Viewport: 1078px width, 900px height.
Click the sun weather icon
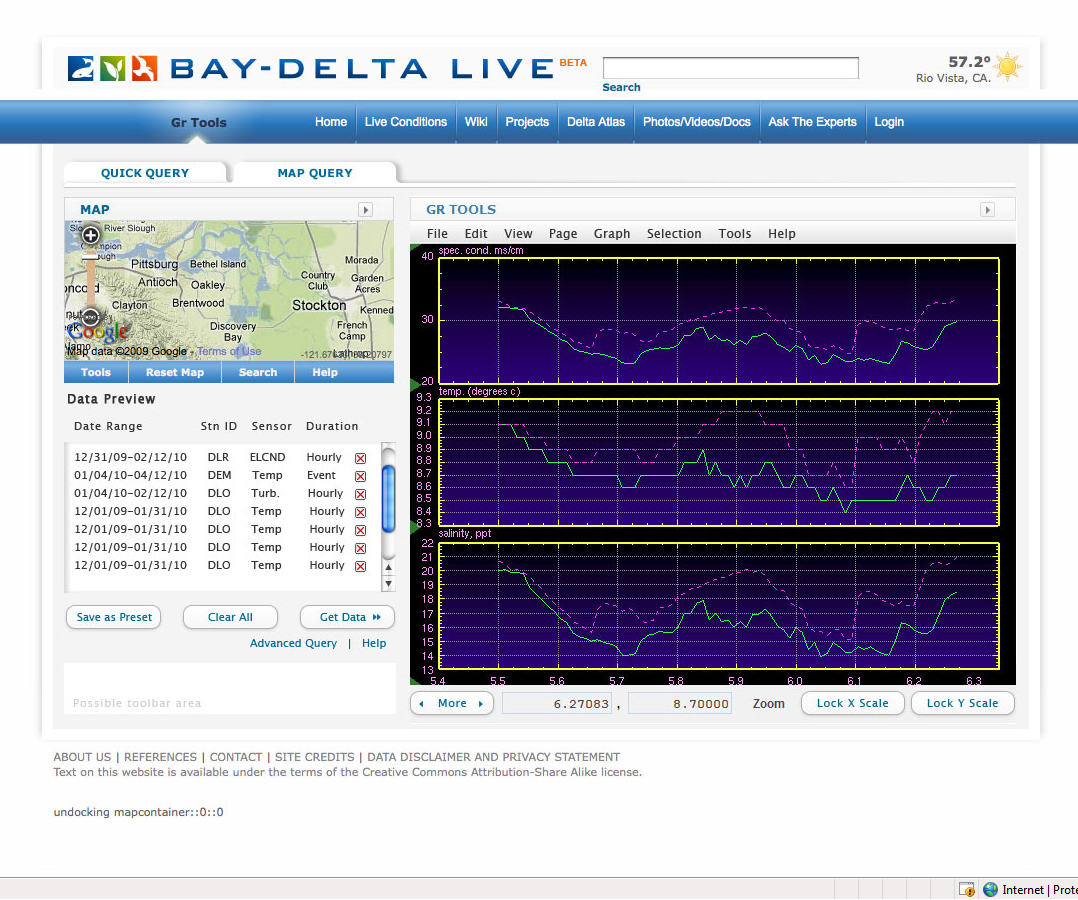click(1008, 67)
